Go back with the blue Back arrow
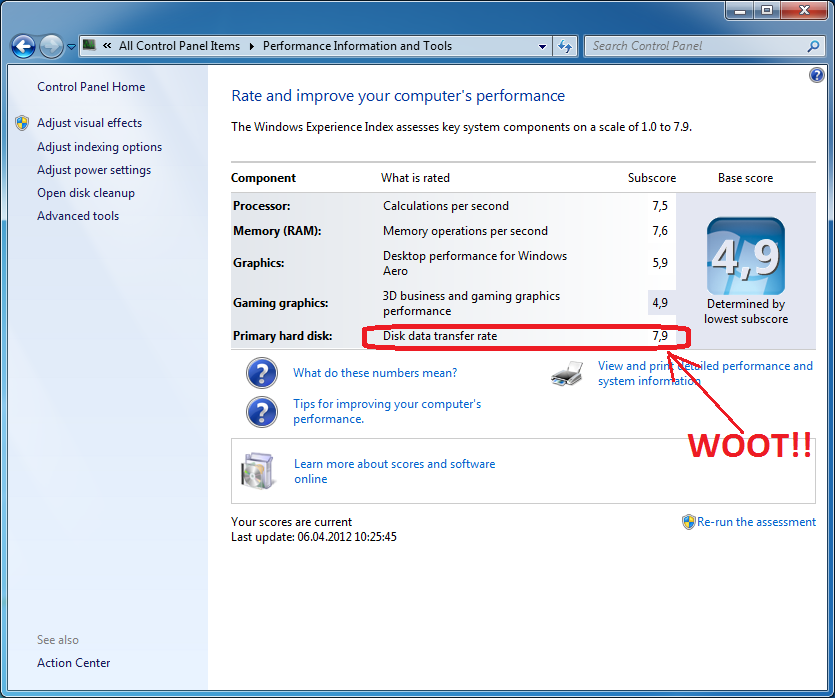 coord(23,47)
